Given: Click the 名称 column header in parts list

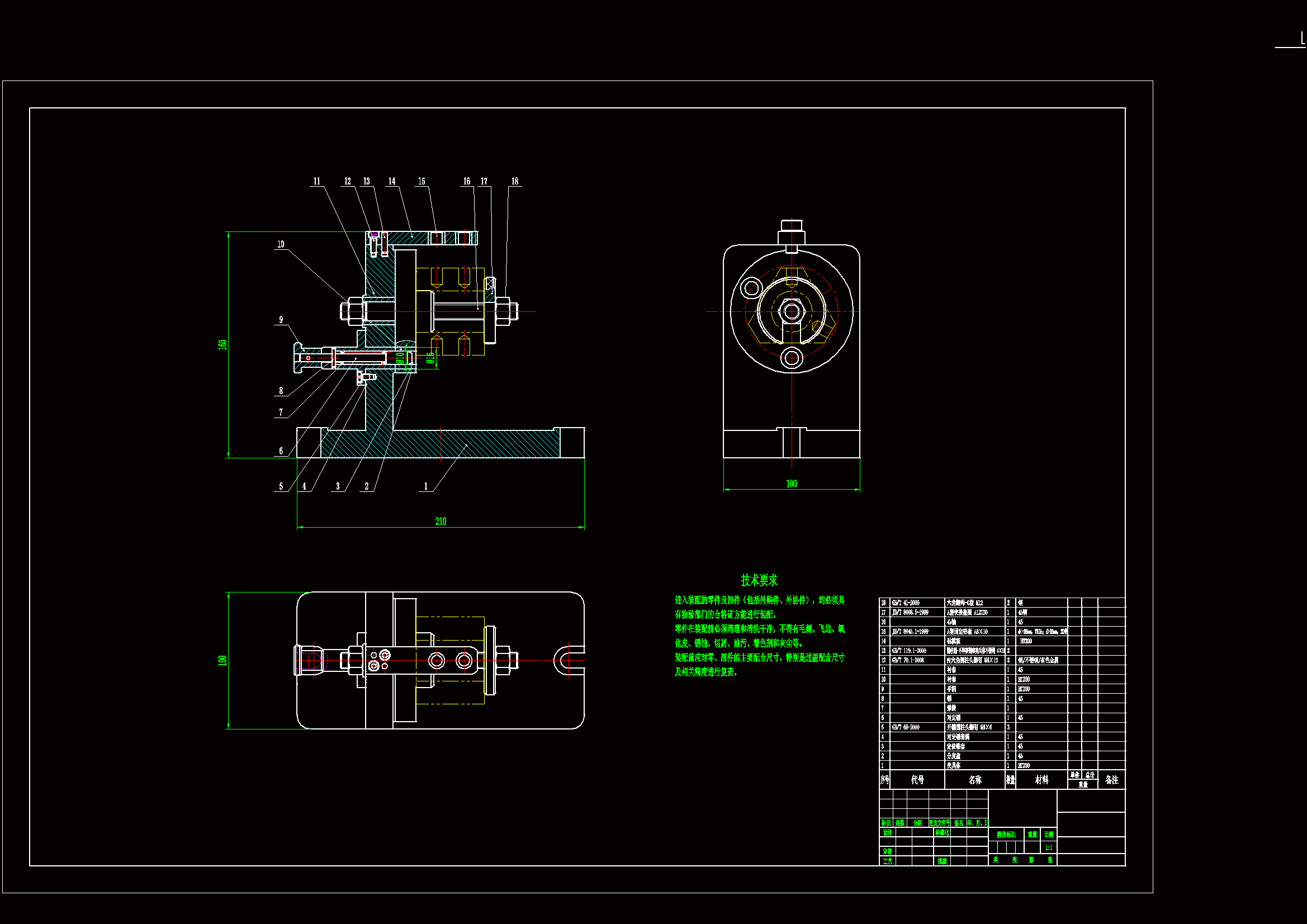Looking at the screenshot, I should point(974,780).
